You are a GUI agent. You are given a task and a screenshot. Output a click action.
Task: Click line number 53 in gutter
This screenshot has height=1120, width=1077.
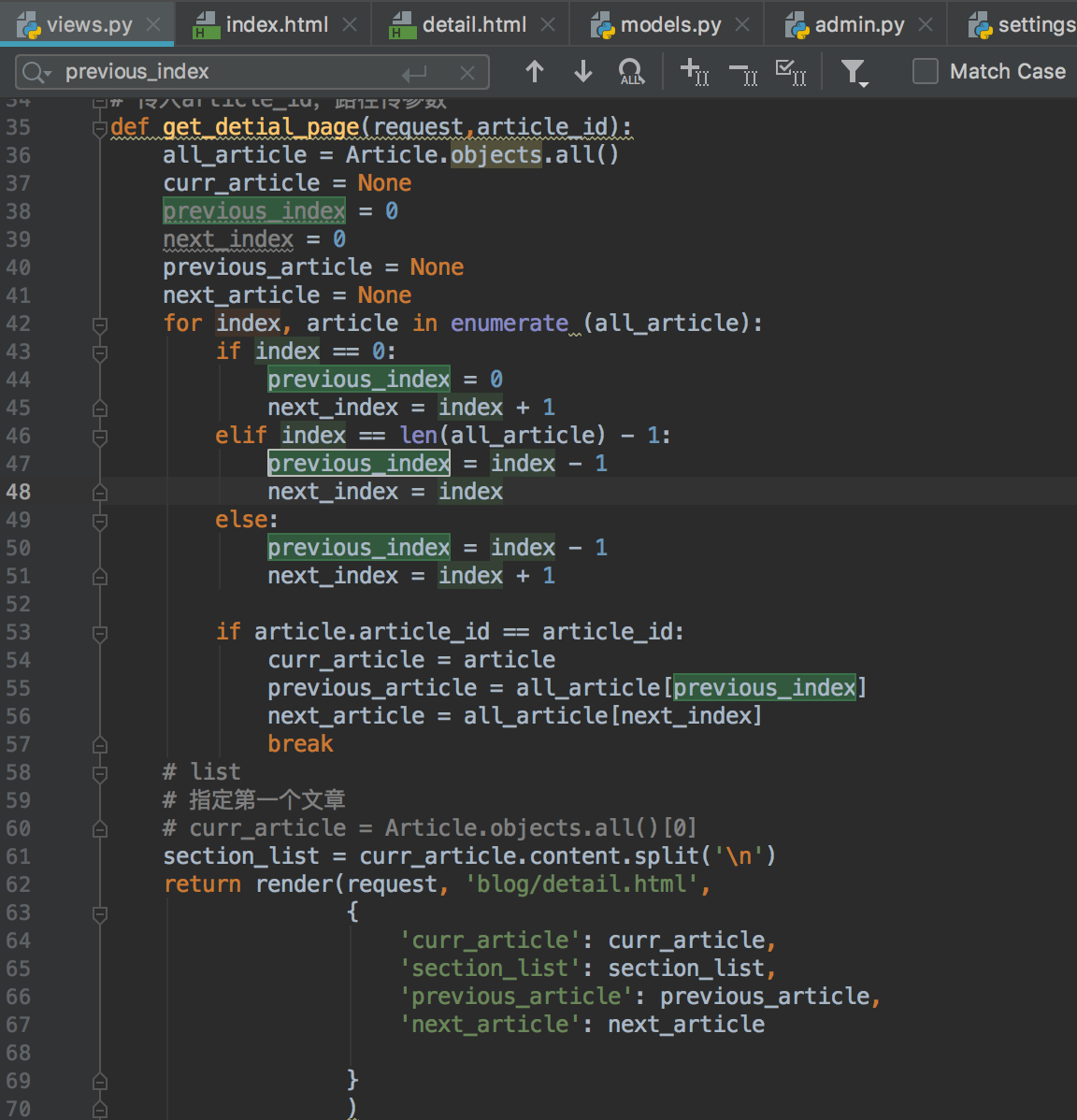click(x=19, y=633)
